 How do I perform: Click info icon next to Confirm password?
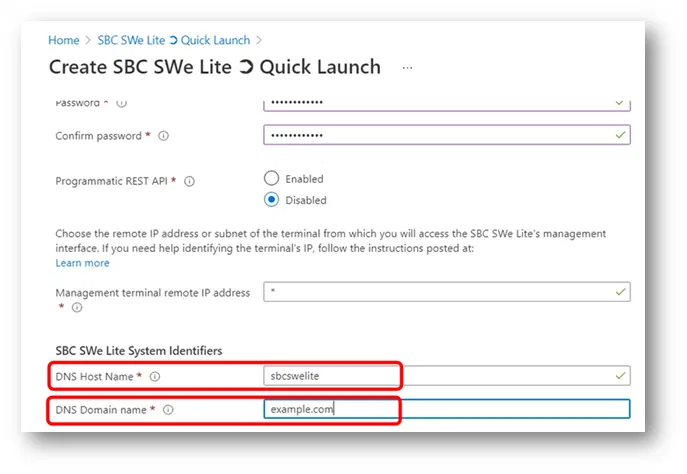[x=163, y=136]
